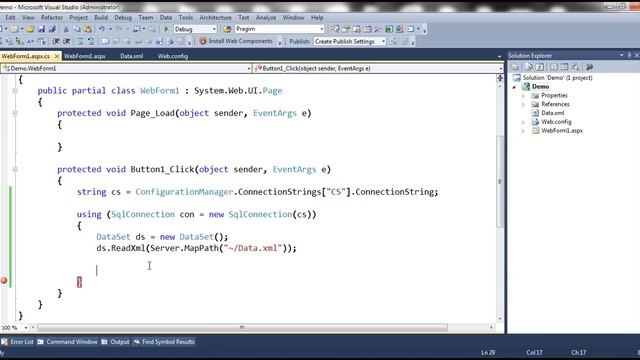Uncomment selected lines icon

point(91,41)
